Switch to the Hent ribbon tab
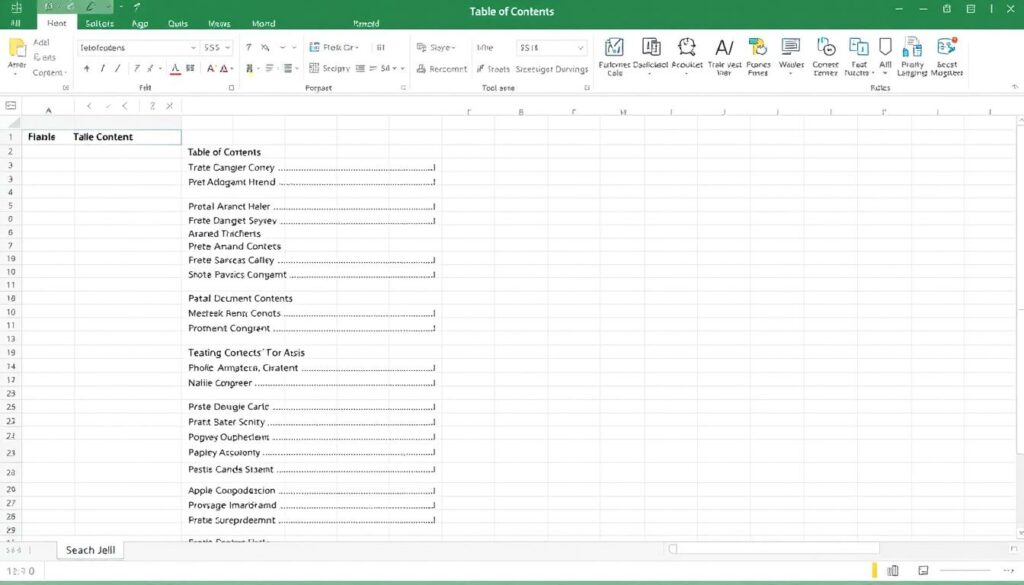The width and height of the screenshot is (1024, 585). 57,23
